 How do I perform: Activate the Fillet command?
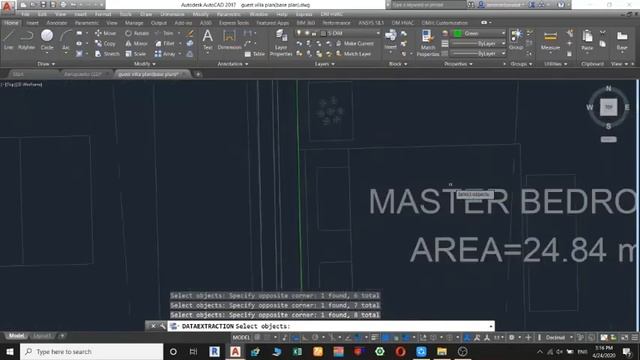click(165, 43)
